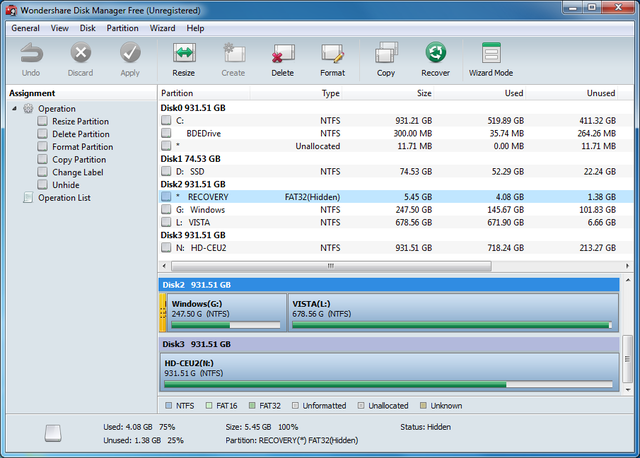Check the D: SSD partition checkbox
The height and width of the screenshot is (458, 640).
pyautogui.click(x=166, y=171)
